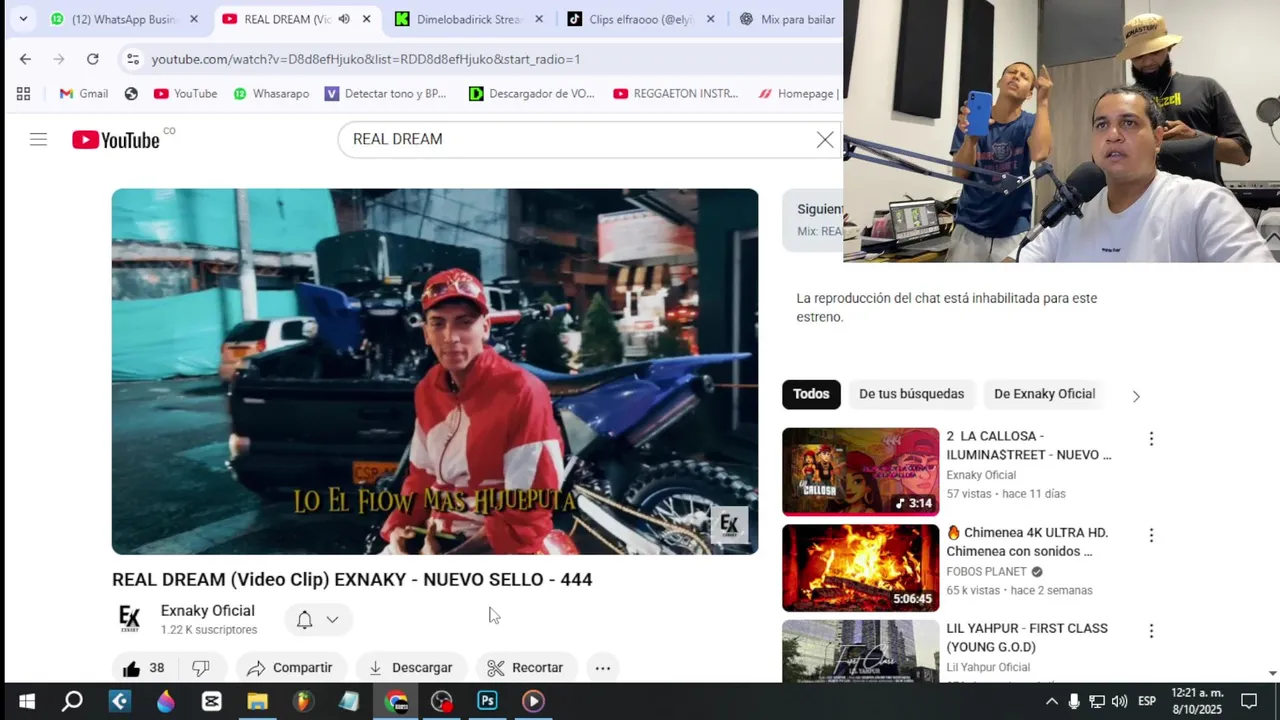Viewport: 1280px width, 720px height.
Task: Close the Clips elfraooo tab
Action: tap(711, 19)
